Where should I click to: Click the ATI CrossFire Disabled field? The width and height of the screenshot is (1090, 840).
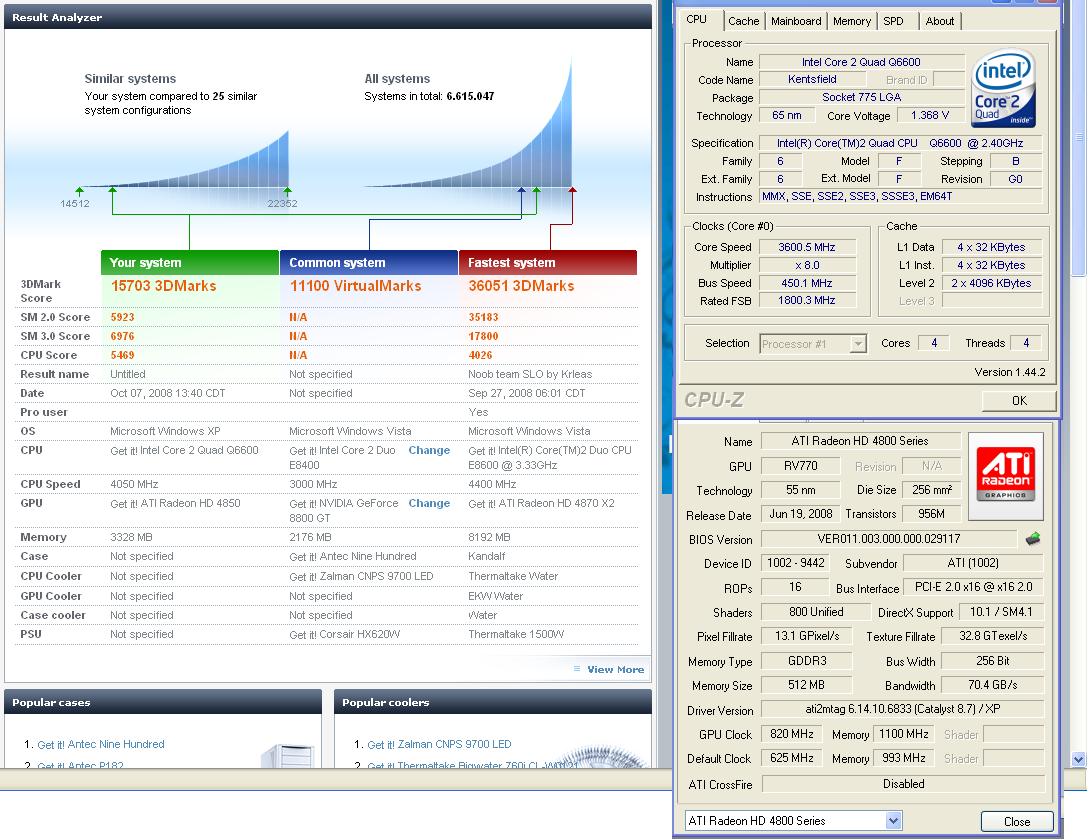903,784
